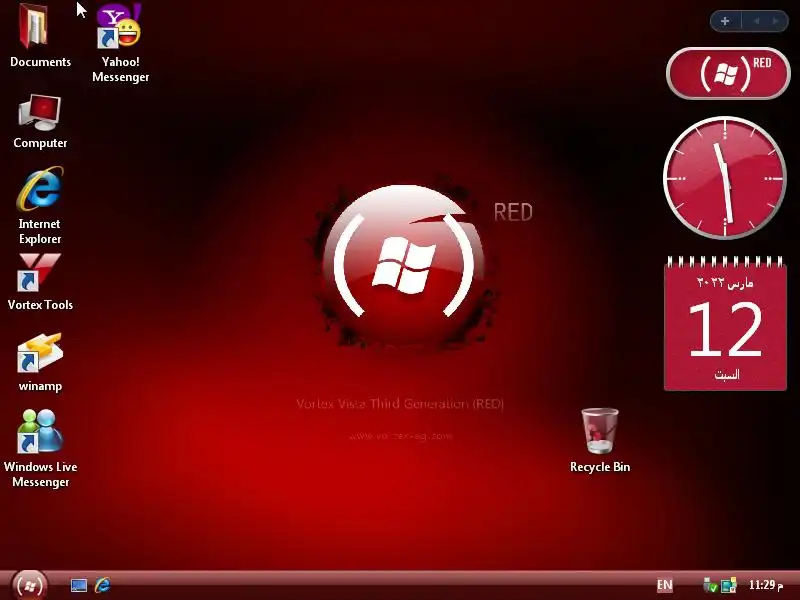800x600 pixels.
Task: Go to next sidebar gadgets page
Action: coord(776,21)
